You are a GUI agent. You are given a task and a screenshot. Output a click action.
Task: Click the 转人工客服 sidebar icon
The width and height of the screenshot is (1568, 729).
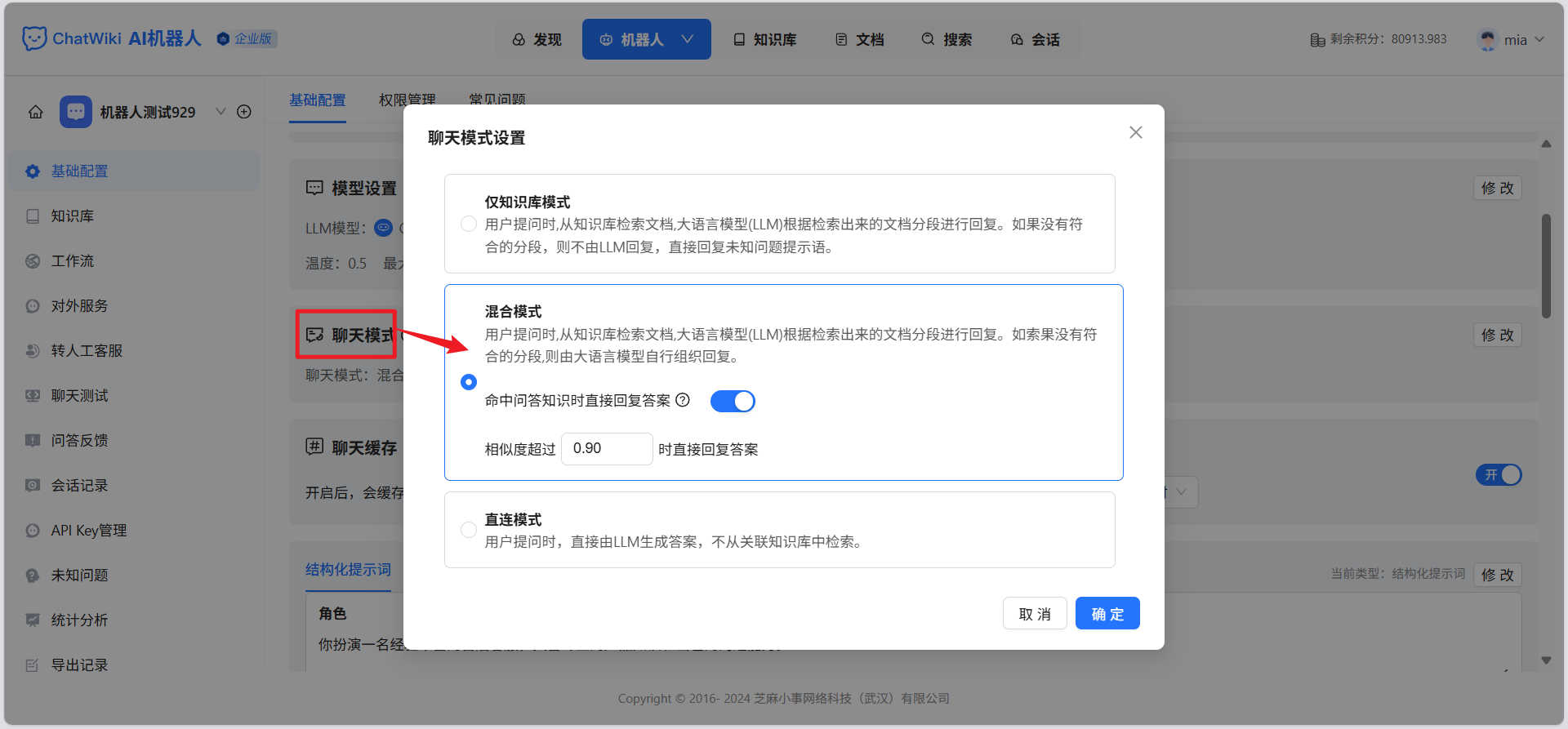[x=33, y=351]
